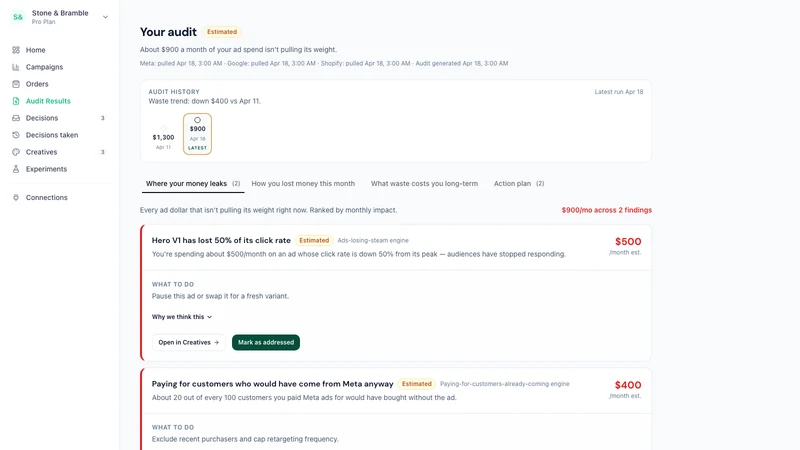
Task: Click Mark as addressed button
Action: [x=266, y=342]
